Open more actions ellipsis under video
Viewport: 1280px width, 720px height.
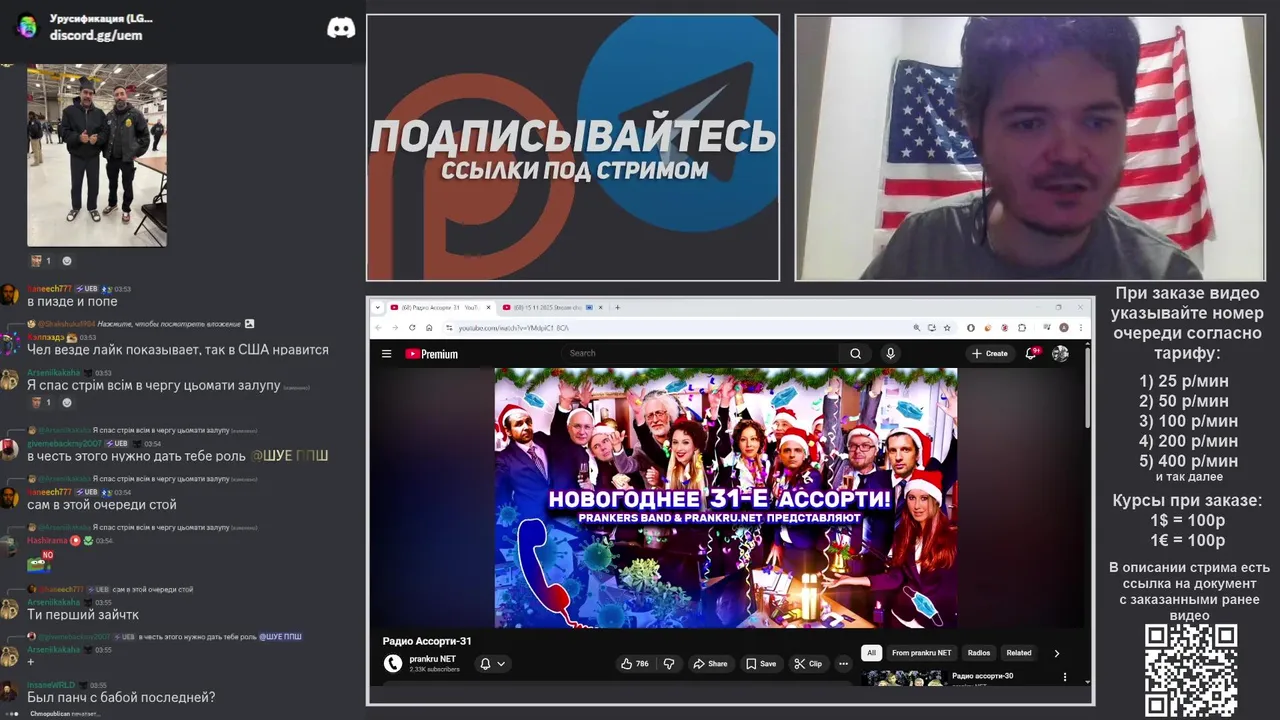843,663
